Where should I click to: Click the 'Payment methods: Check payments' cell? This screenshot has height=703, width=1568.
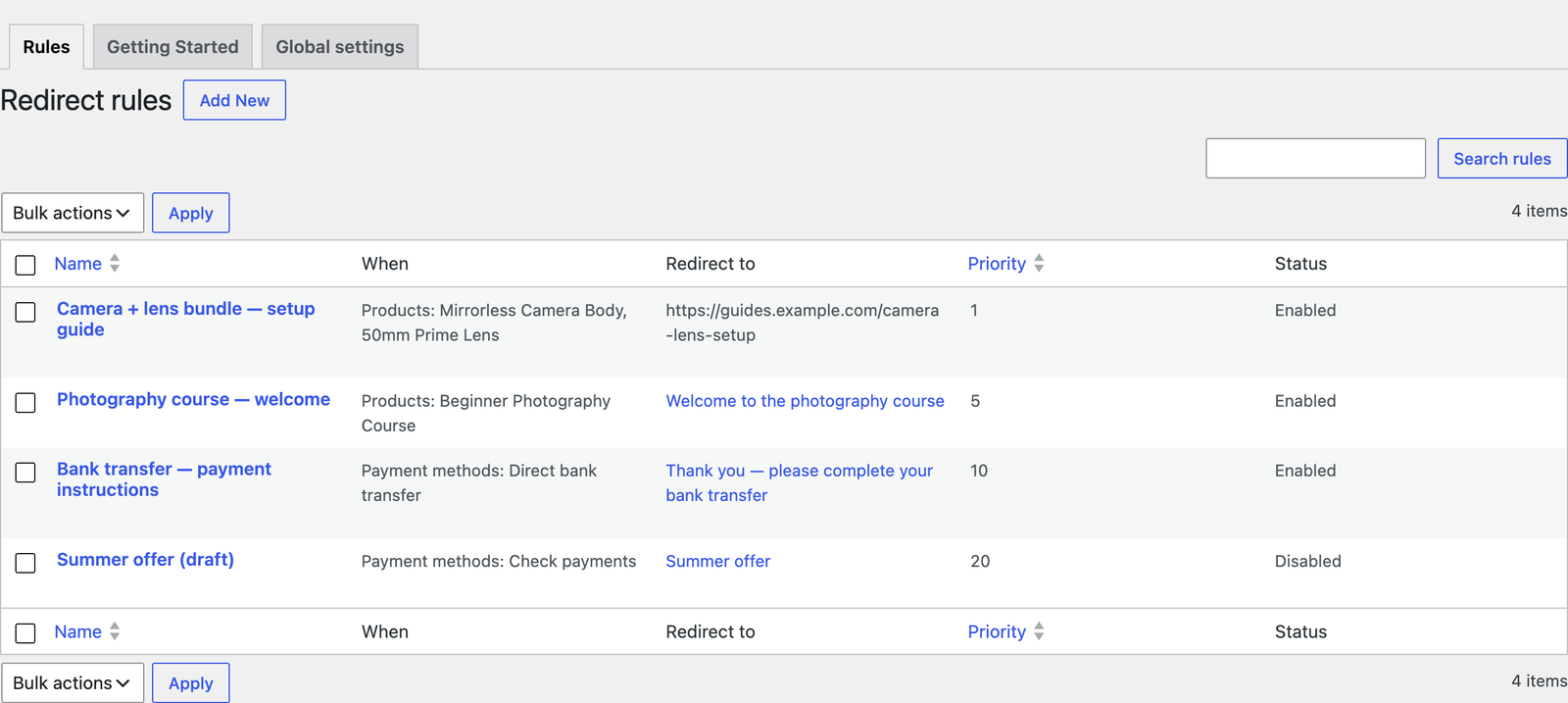[498, 562]
